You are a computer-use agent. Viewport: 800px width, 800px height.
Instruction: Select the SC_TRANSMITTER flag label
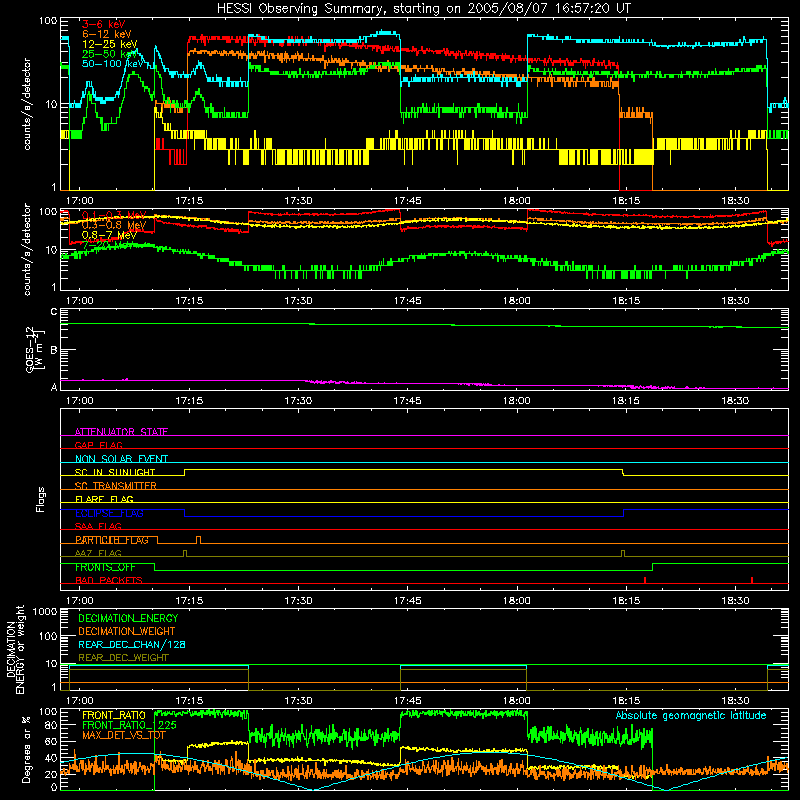115,486
